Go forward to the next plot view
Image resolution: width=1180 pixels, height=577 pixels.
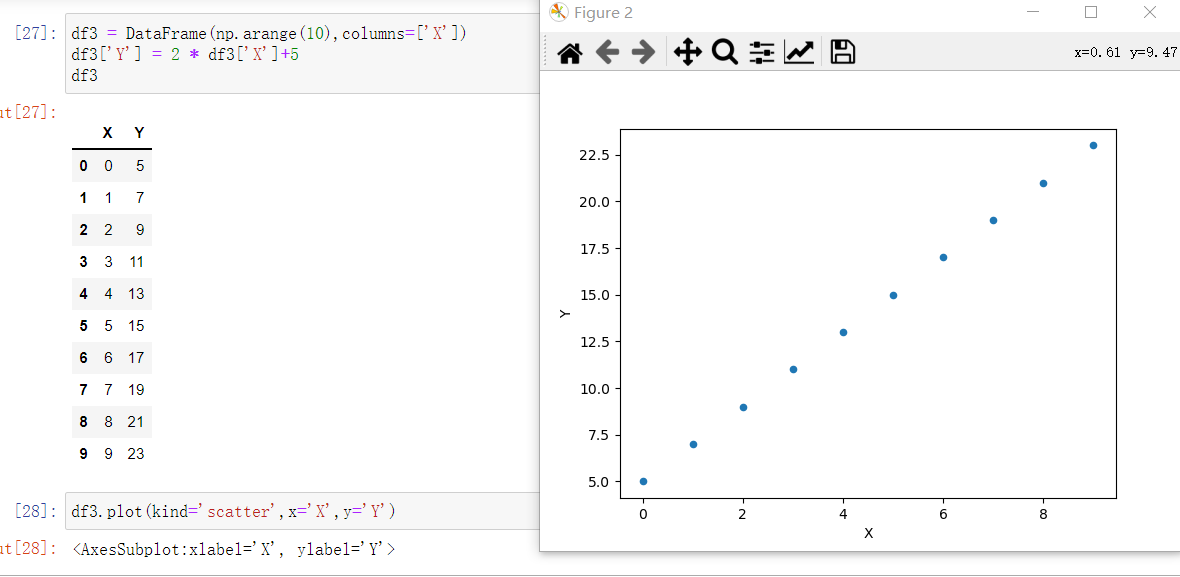[x=643, y=53]
